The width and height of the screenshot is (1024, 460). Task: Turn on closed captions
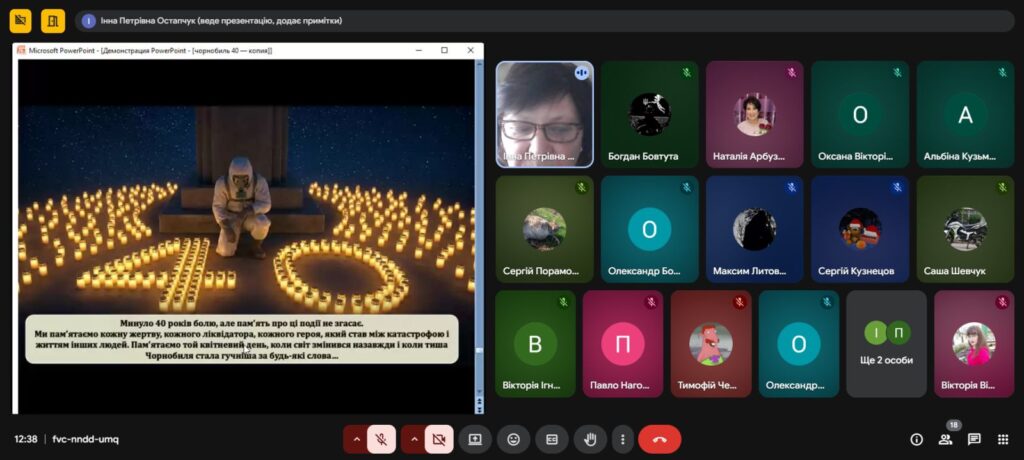click(x=551, y=439)
